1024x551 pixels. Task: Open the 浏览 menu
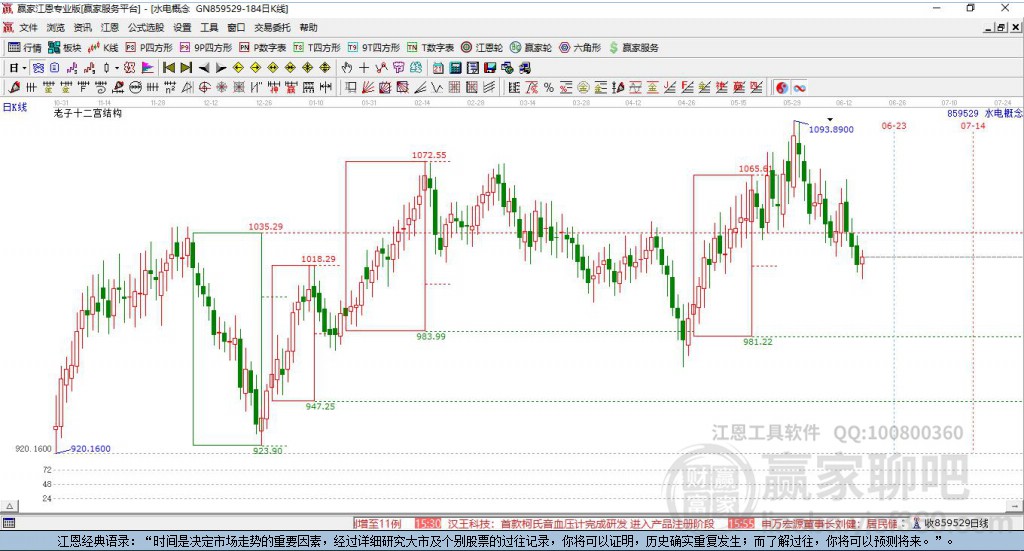point(56,27)
